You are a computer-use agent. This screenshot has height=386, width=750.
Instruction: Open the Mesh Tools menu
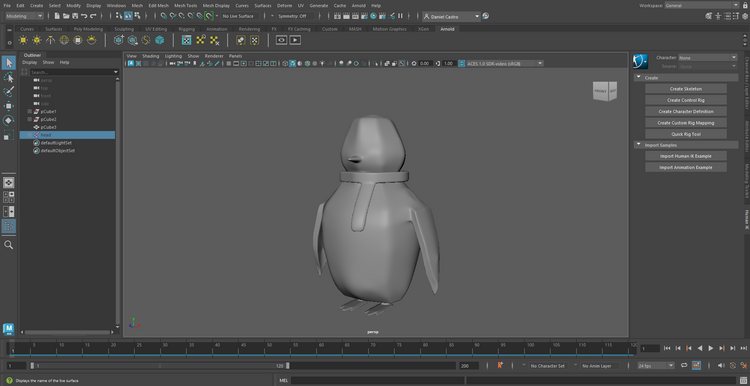[x=186, y=5]
